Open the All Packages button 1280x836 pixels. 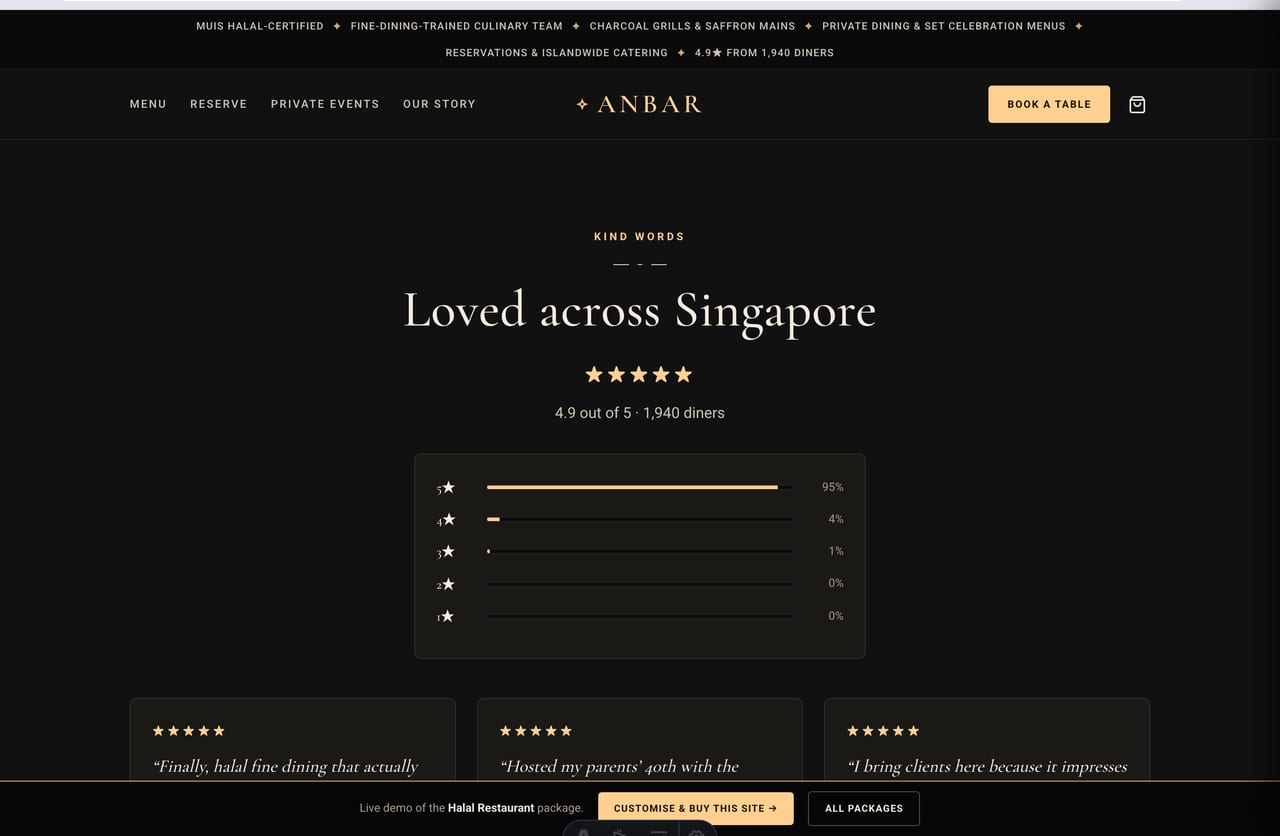tap(864, 808)
